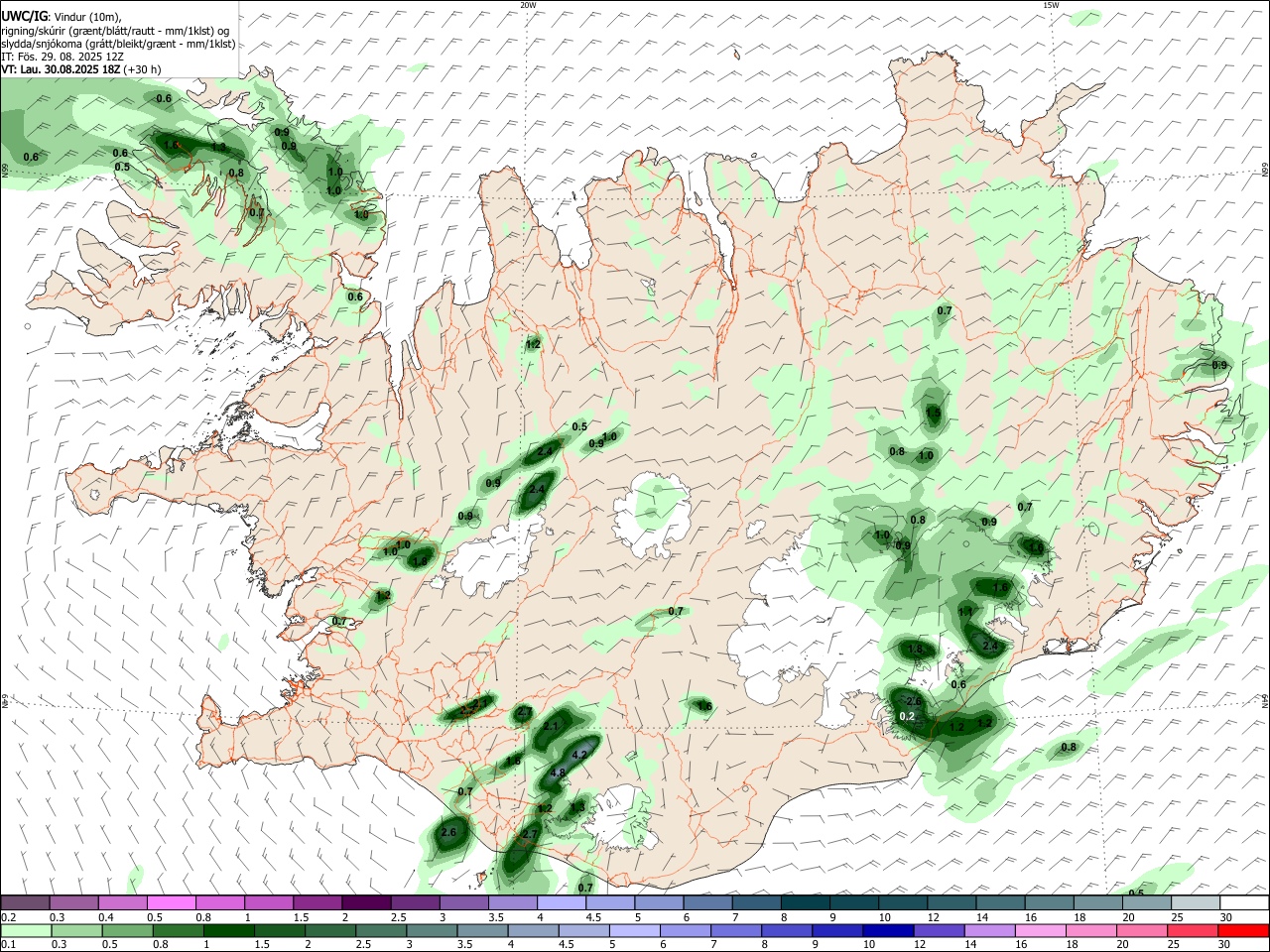Pick the pale green swatch between 0.1 and 0.3
Screen dimensions: 1270x952
tap(25, 931)
